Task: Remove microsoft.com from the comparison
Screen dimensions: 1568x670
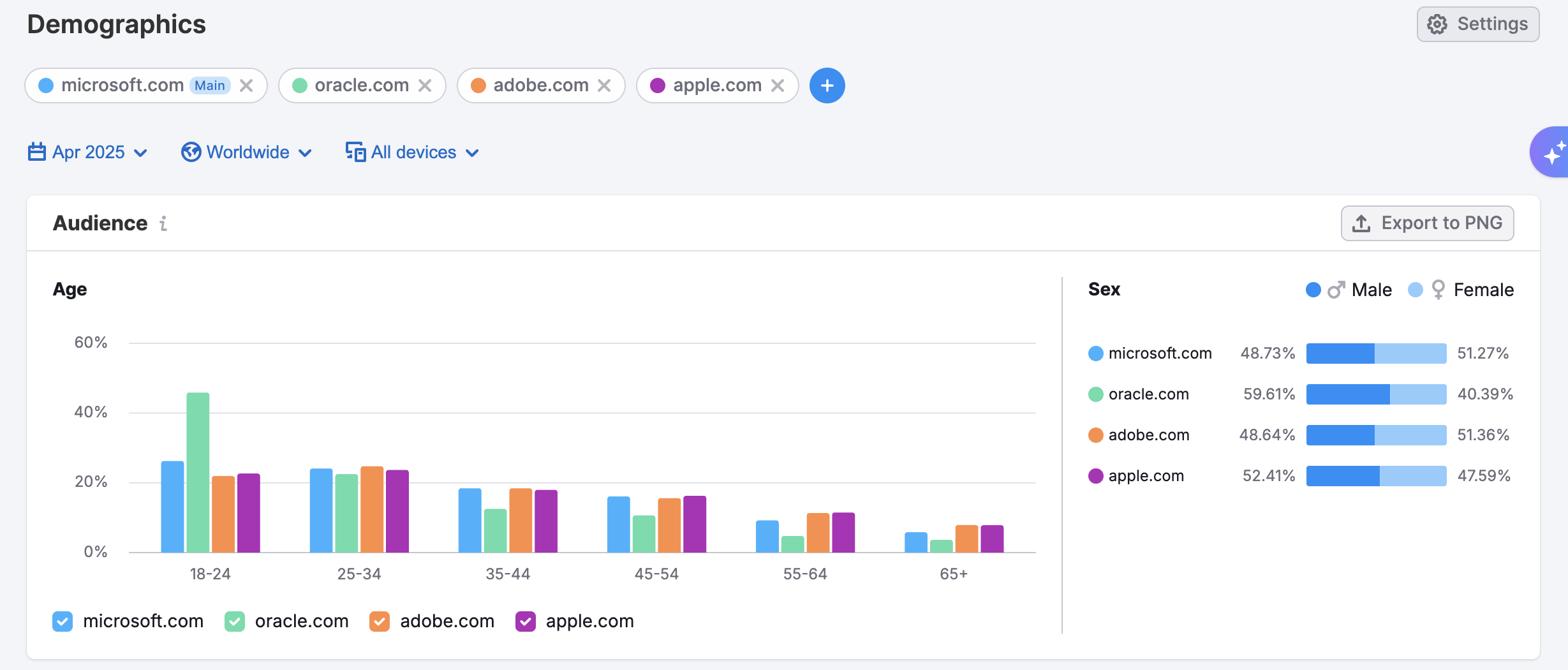Action: point(246,86)
